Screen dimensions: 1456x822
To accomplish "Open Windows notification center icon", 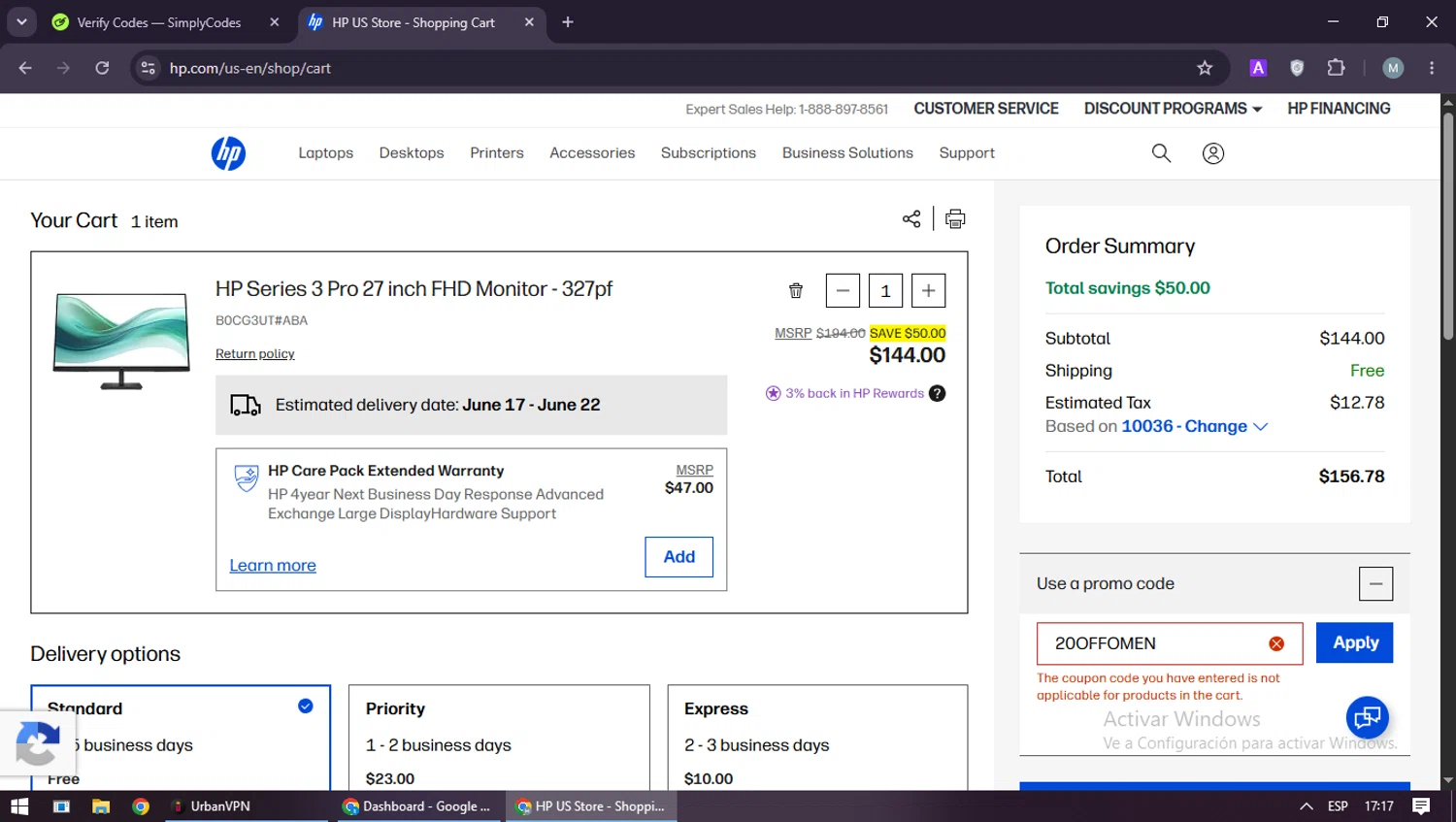I will [x=1421, y=806].
